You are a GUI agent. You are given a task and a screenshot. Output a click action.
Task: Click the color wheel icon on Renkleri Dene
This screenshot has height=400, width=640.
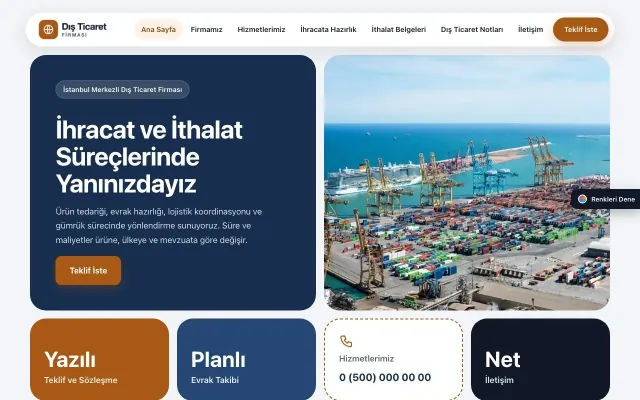[582, 199]
